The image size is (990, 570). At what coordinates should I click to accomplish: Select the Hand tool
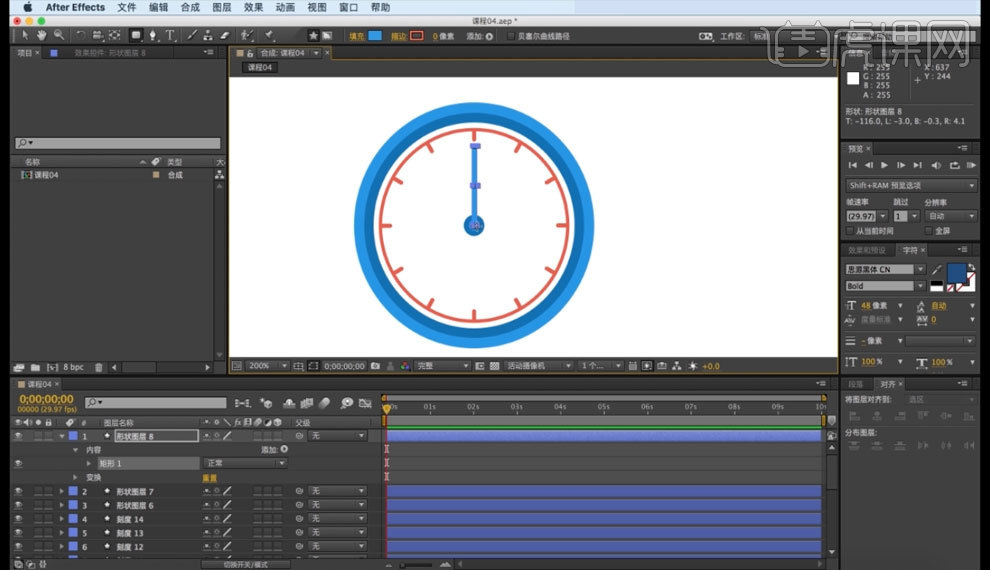(42, 35)
